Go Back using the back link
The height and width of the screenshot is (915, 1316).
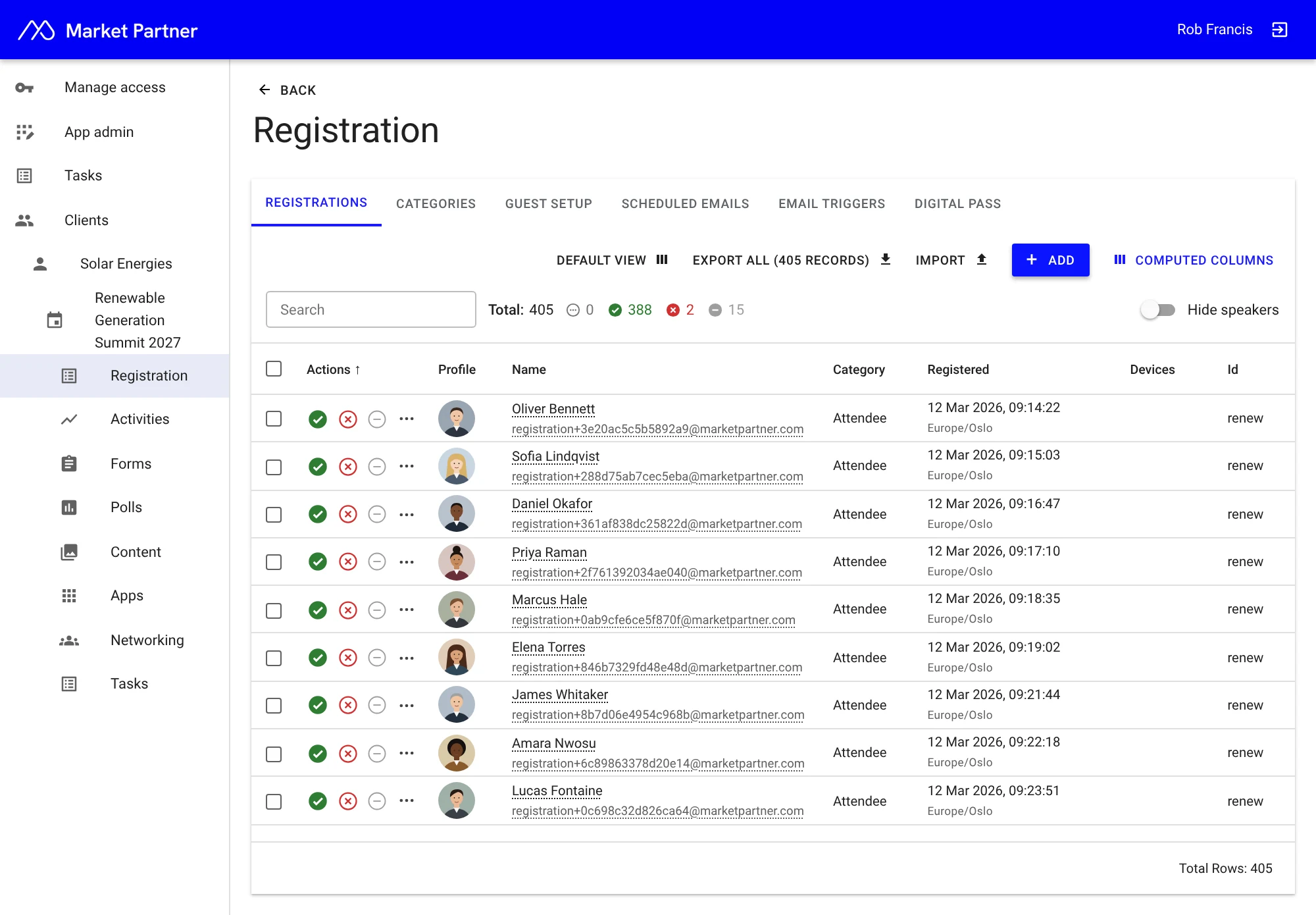(x=287, y=90)
